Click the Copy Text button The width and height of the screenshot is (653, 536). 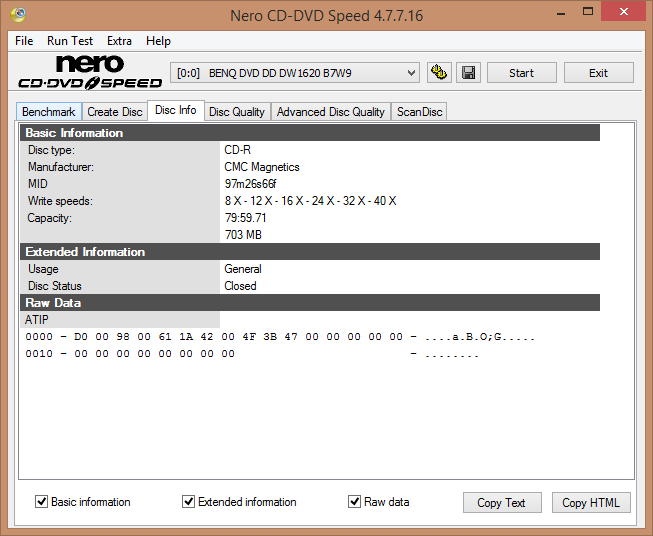coord(502,503)
